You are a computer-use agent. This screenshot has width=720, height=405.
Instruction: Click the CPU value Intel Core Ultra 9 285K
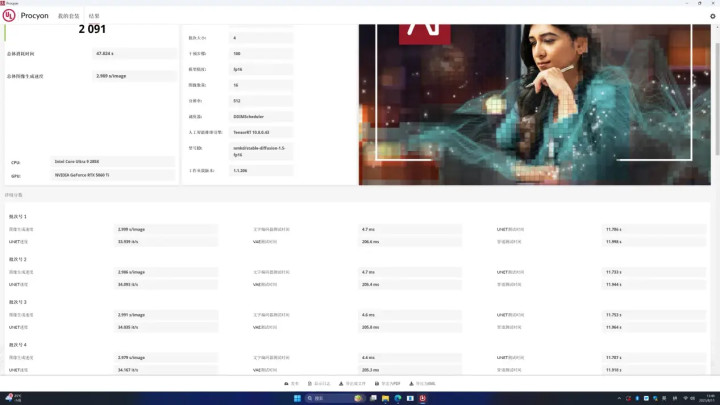112,162
